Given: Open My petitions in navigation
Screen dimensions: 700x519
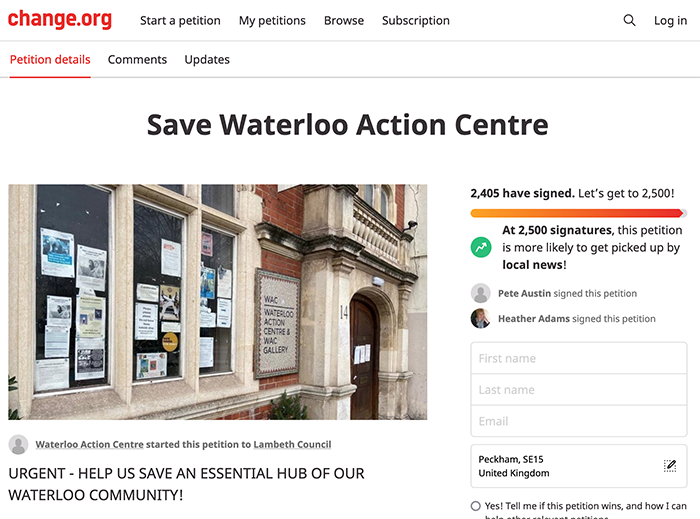Looking at the screenshot, I should pyautogui.click(x=272, y=21).
